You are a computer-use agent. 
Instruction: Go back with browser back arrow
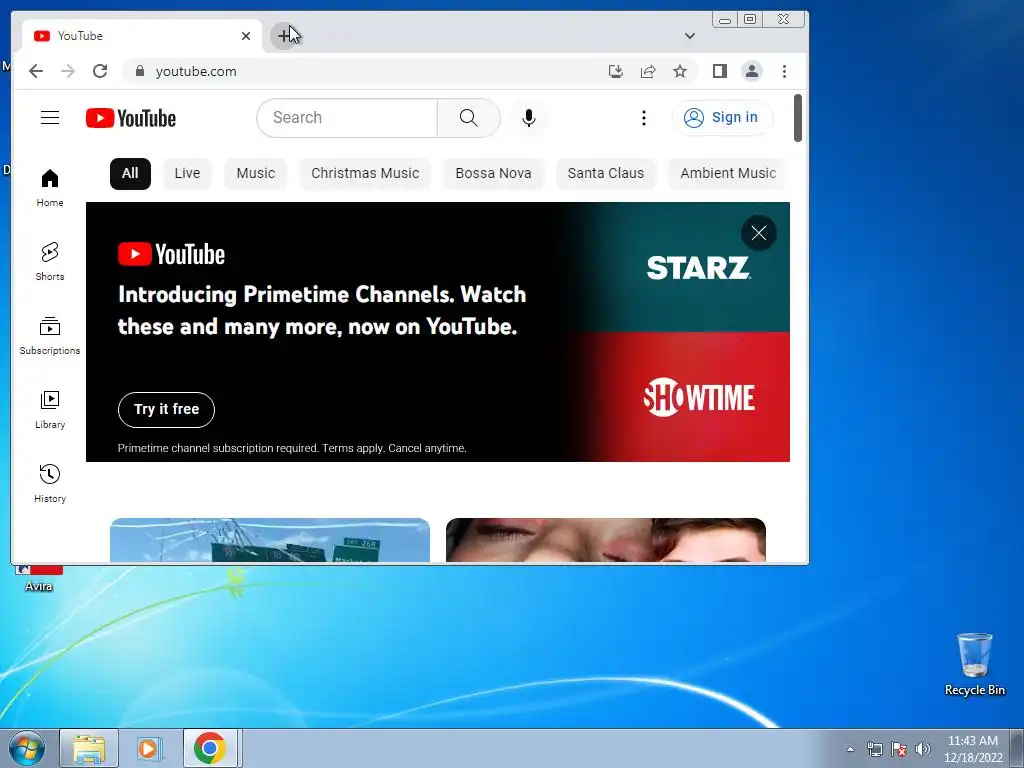[36, 71]
